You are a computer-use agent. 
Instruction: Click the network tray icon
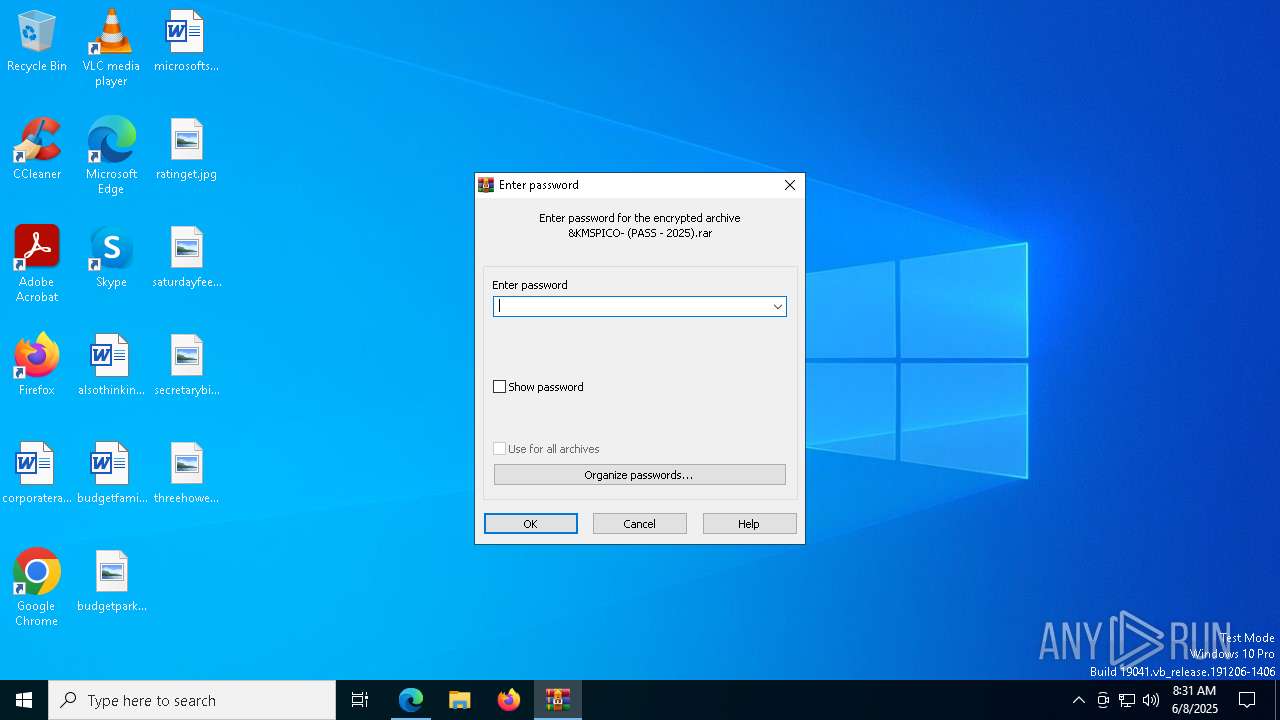pos(1127,700)
